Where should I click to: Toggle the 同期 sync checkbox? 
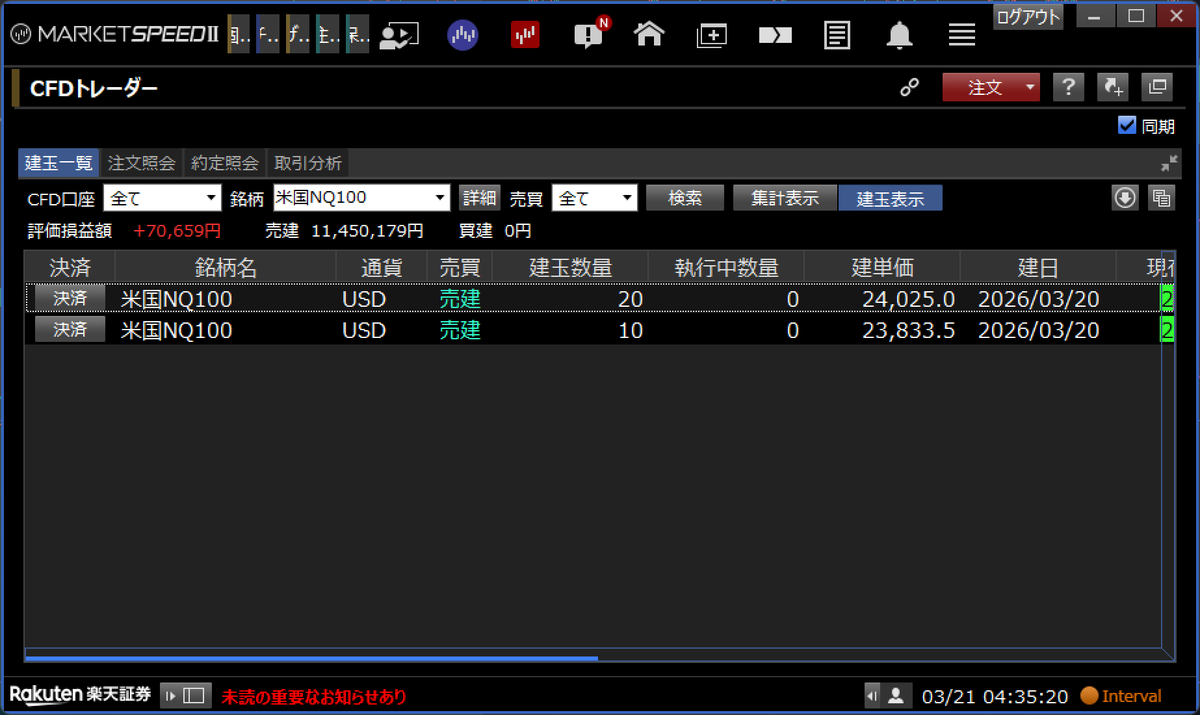(x=1127, y=126)
